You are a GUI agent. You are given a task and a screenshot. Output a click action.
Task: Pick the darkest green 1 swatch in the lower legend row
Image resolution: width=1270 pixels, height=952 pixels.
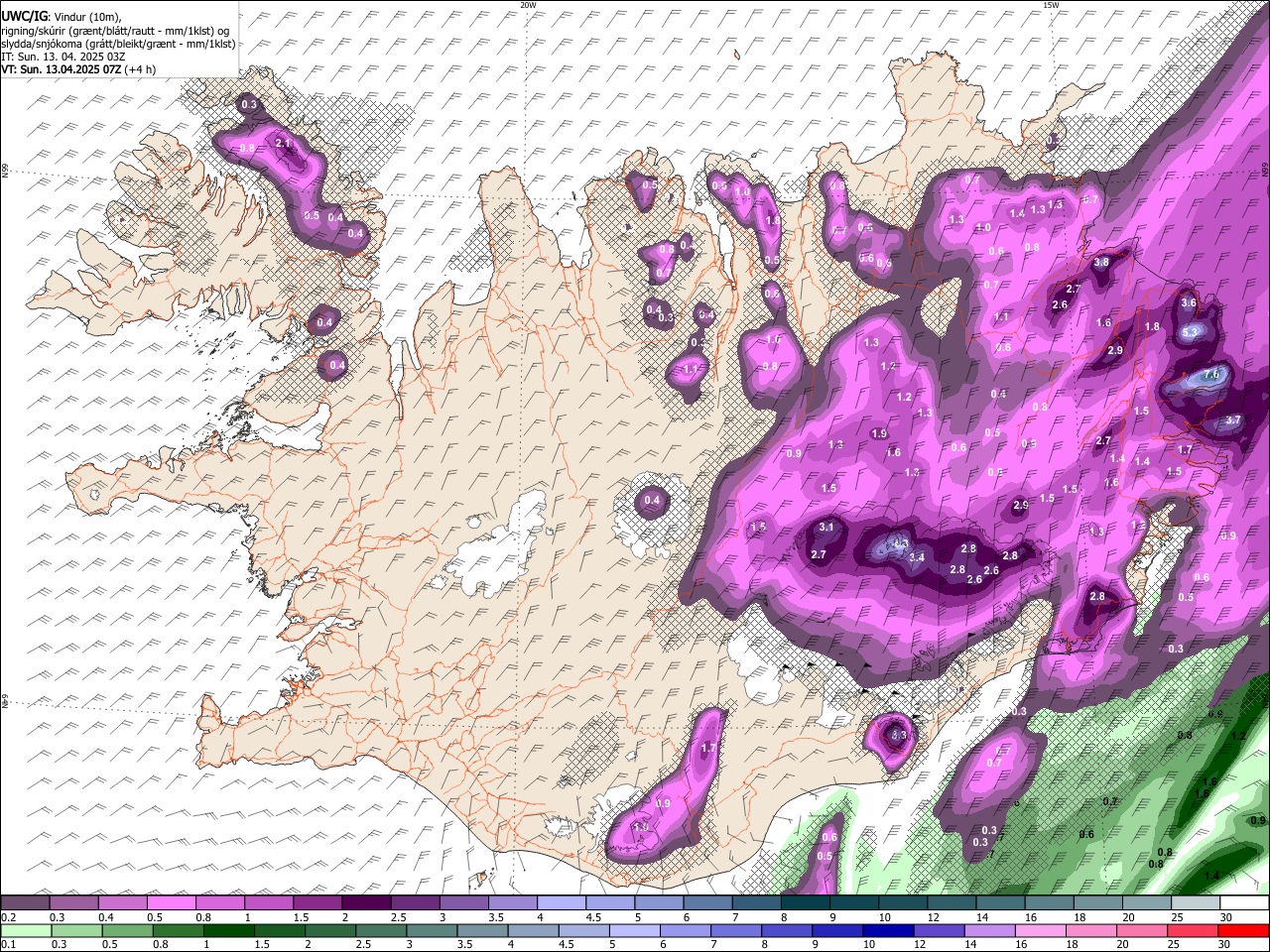[x=228, y=931]
